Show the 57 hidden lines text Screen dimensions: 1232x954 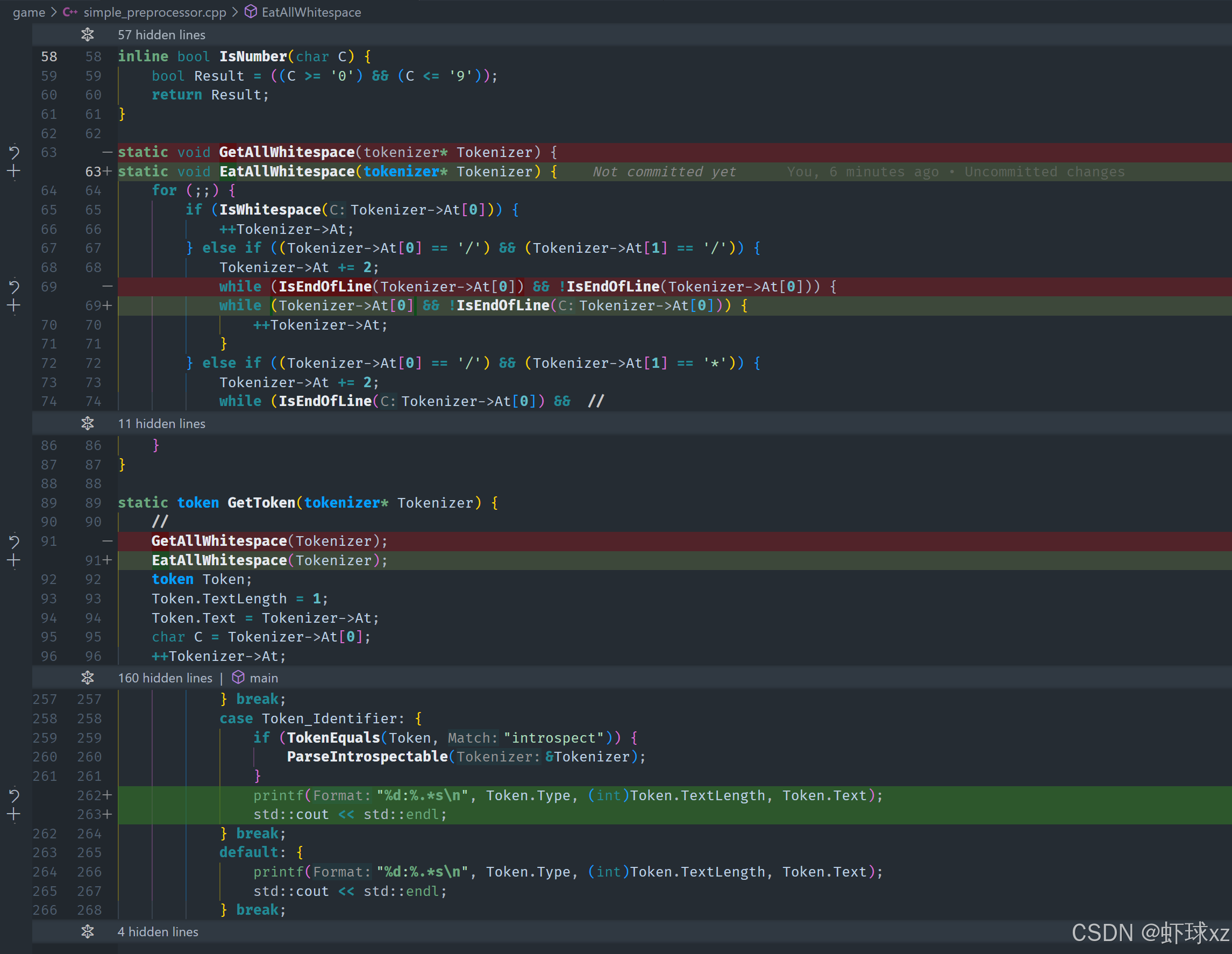click(x=161, y=35)
